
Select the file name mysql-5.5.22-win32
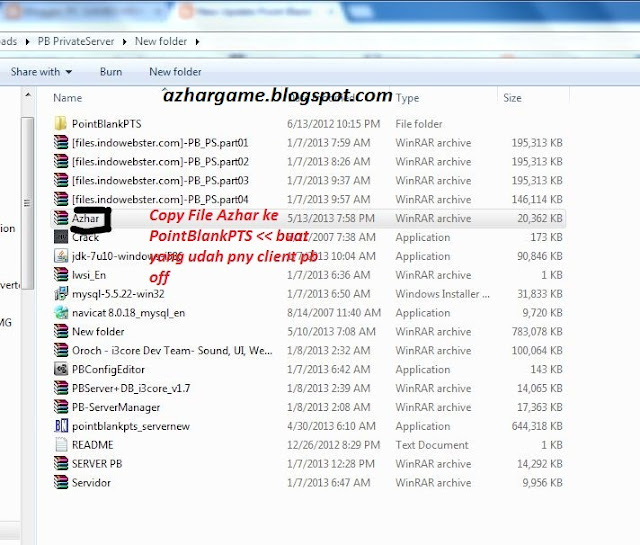118,294
